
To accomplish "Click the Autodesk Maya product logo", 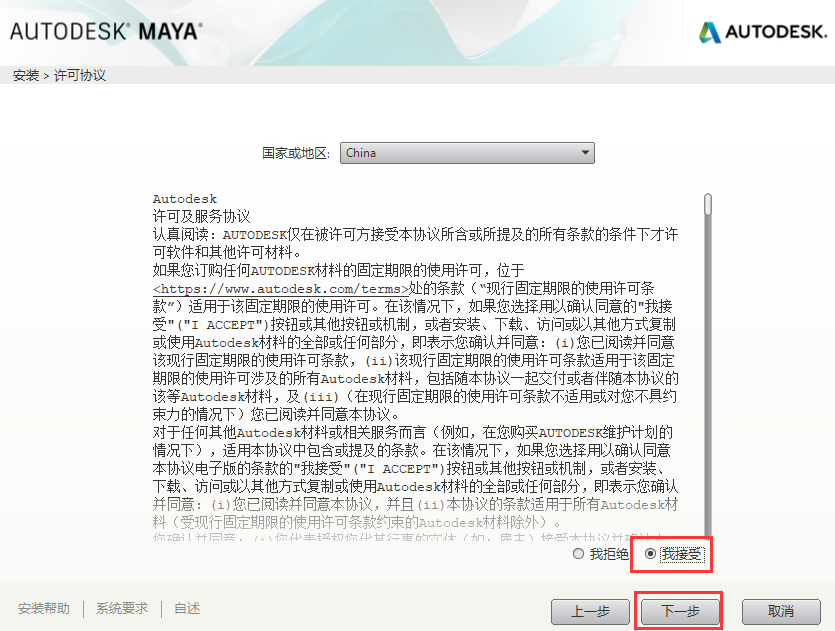I will pyautogui.click(x=107, y=31).
